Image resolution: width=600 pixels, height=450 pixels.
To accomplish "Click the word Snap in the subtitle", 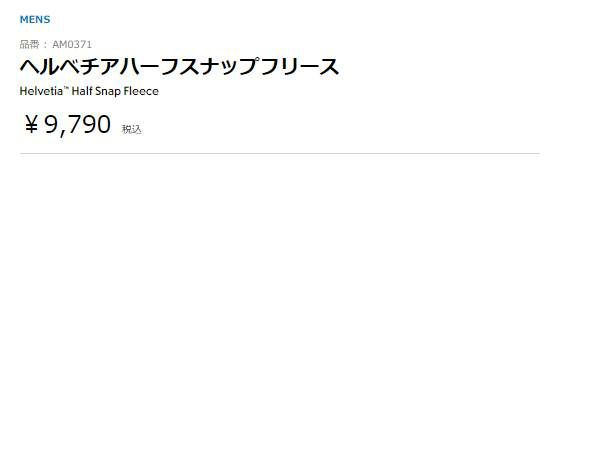I will [x=111, y=91].
